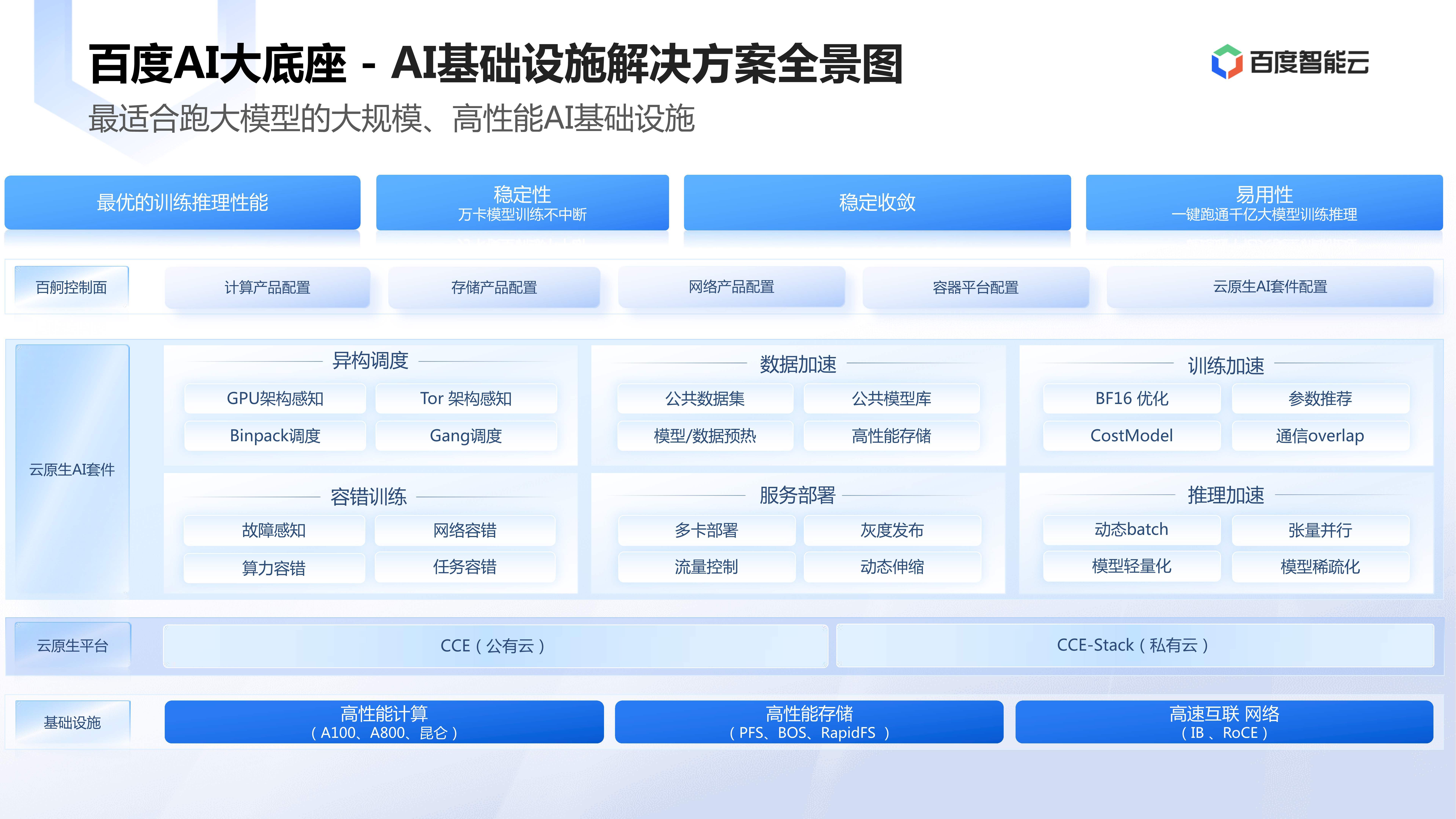The width and height of the screenshot is (1456, 819).
Task: Select Binpack调度 cell
Action: pyautogui.click(x=275, y=436)
